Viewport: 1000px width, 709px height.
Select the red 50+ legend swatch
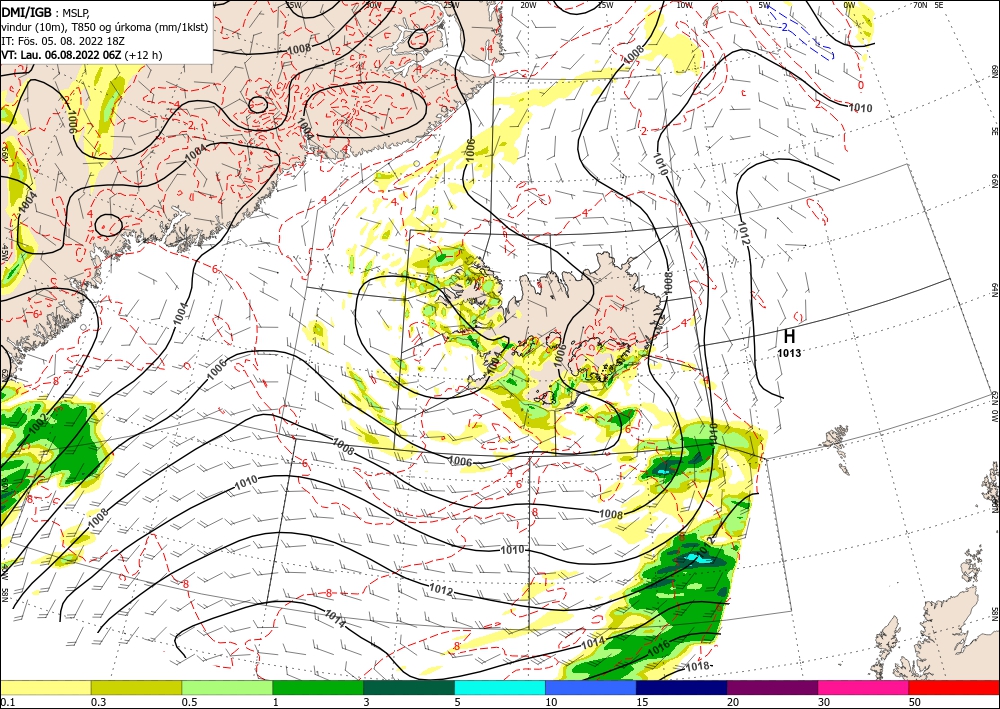(x=954, y=688)
